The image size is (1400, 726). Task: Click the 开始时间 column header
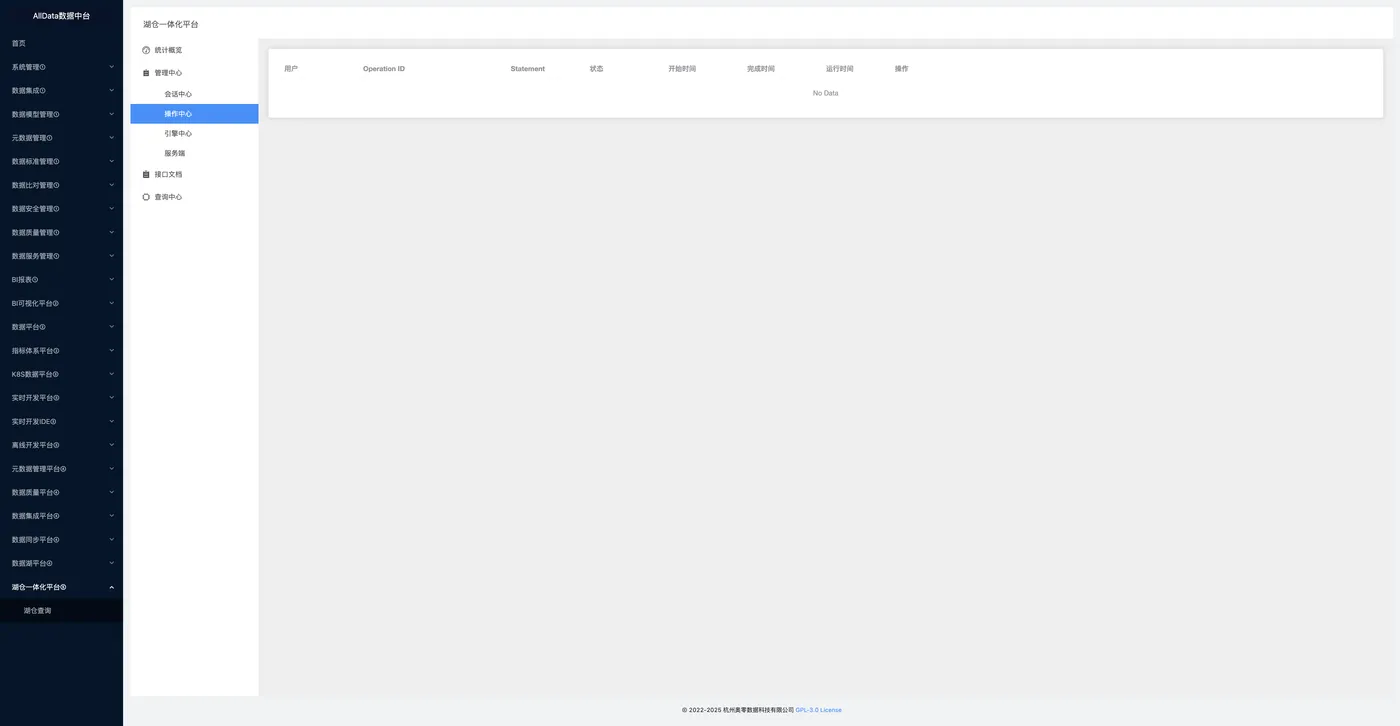point(682,69)
